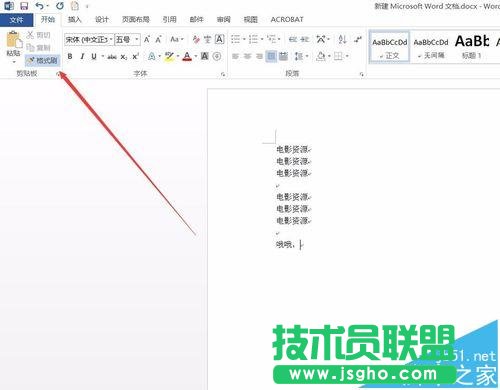The width and height of the screenshot is (500, 390).
Task: Click the 格式刷 (Format Painter) button
Action: pos(42,60)
